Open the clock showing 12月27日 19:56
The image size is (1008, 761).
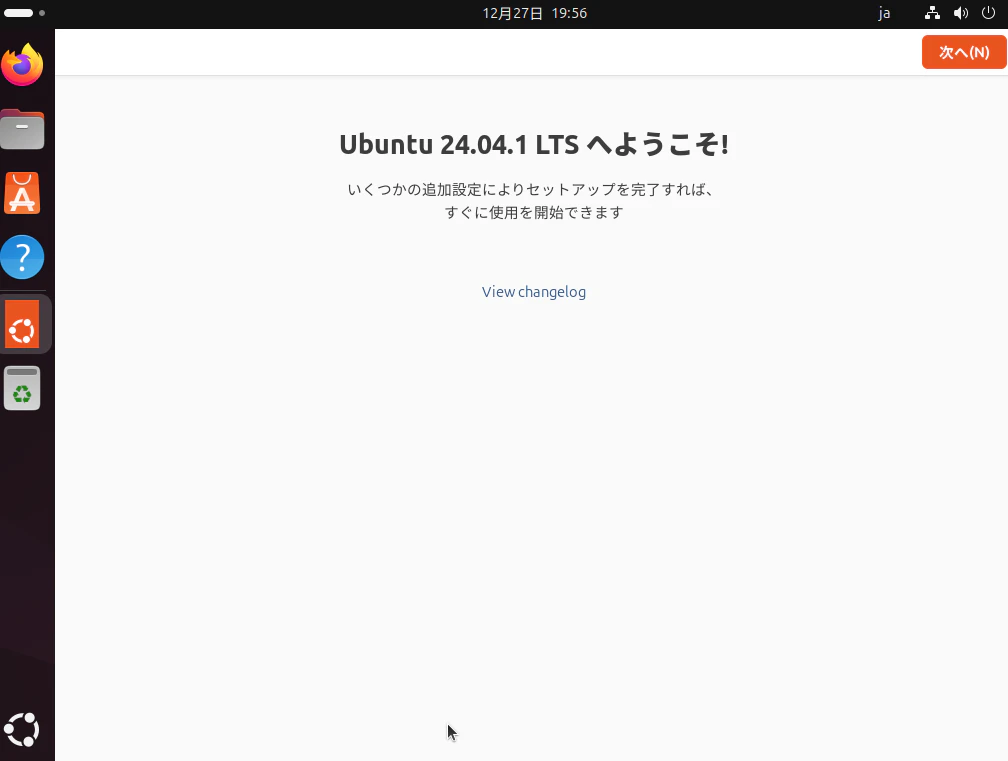tap(535, 13)
